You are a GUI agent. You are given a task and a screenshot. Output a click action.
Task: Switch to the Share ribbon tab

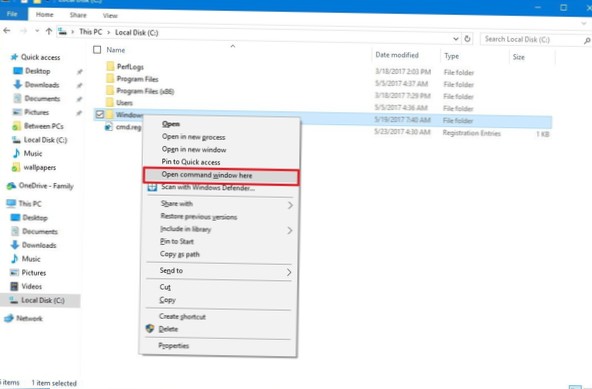pos(78,15)
